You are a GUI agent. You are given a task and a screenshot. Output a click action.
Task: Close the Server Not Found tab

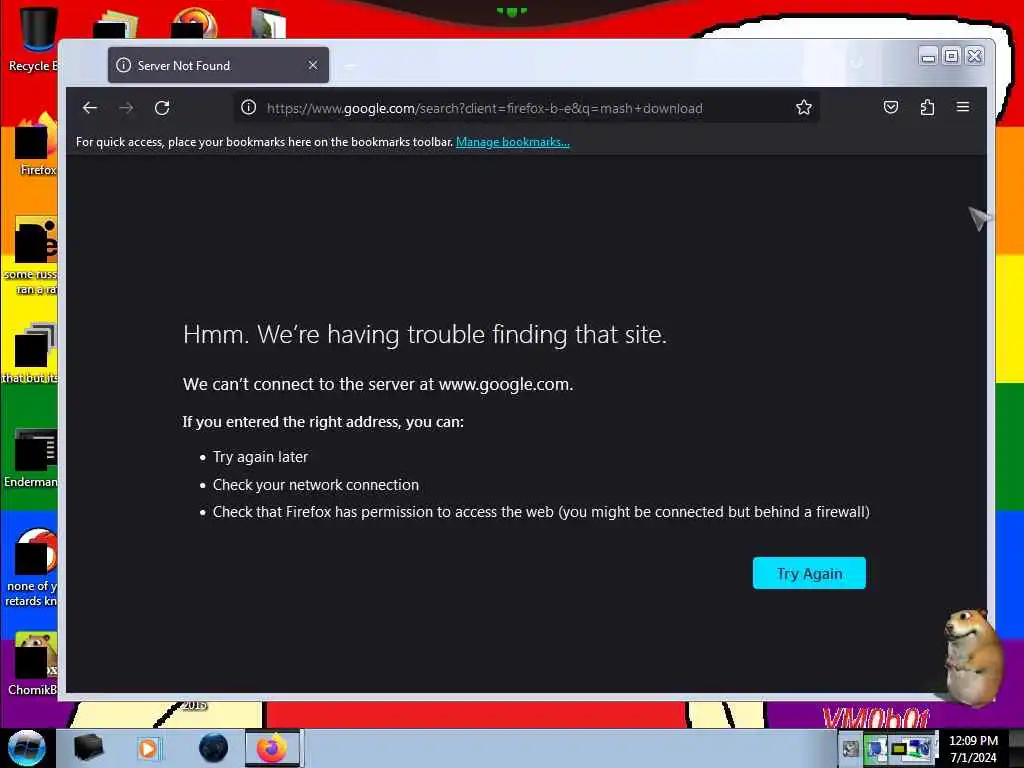click(x=313, y=65)
